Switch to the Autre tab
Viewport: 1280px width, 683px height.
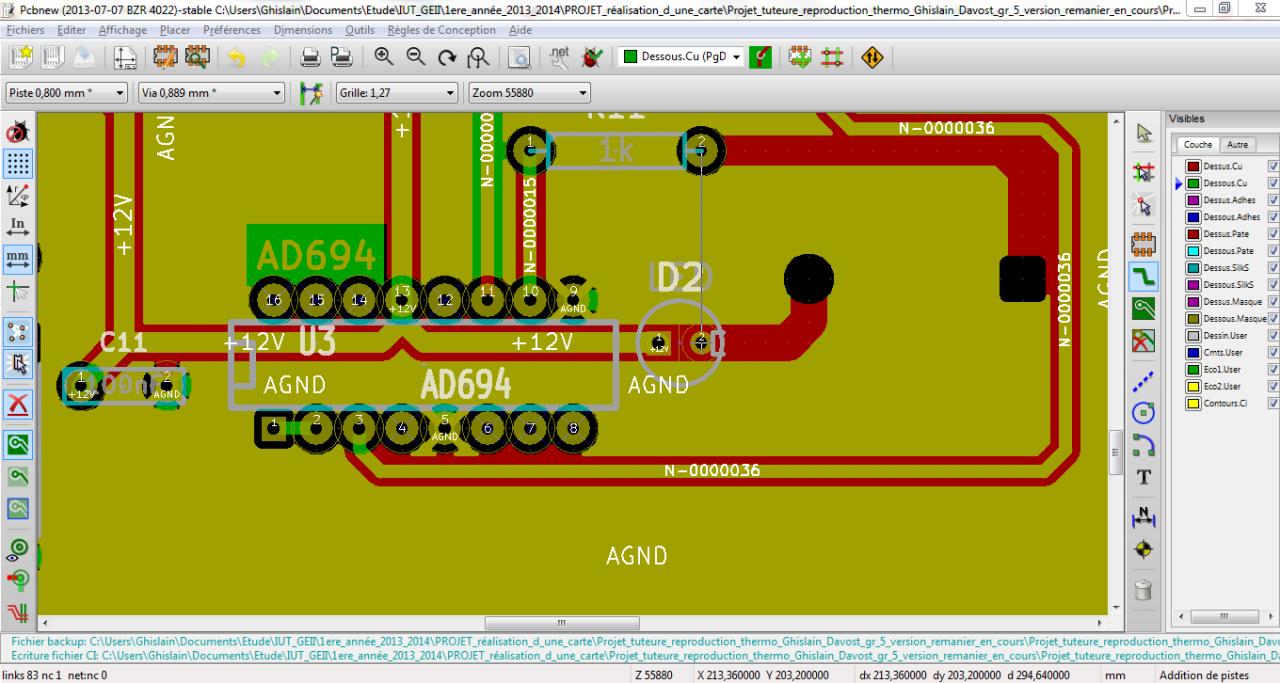coord(1236,145)
